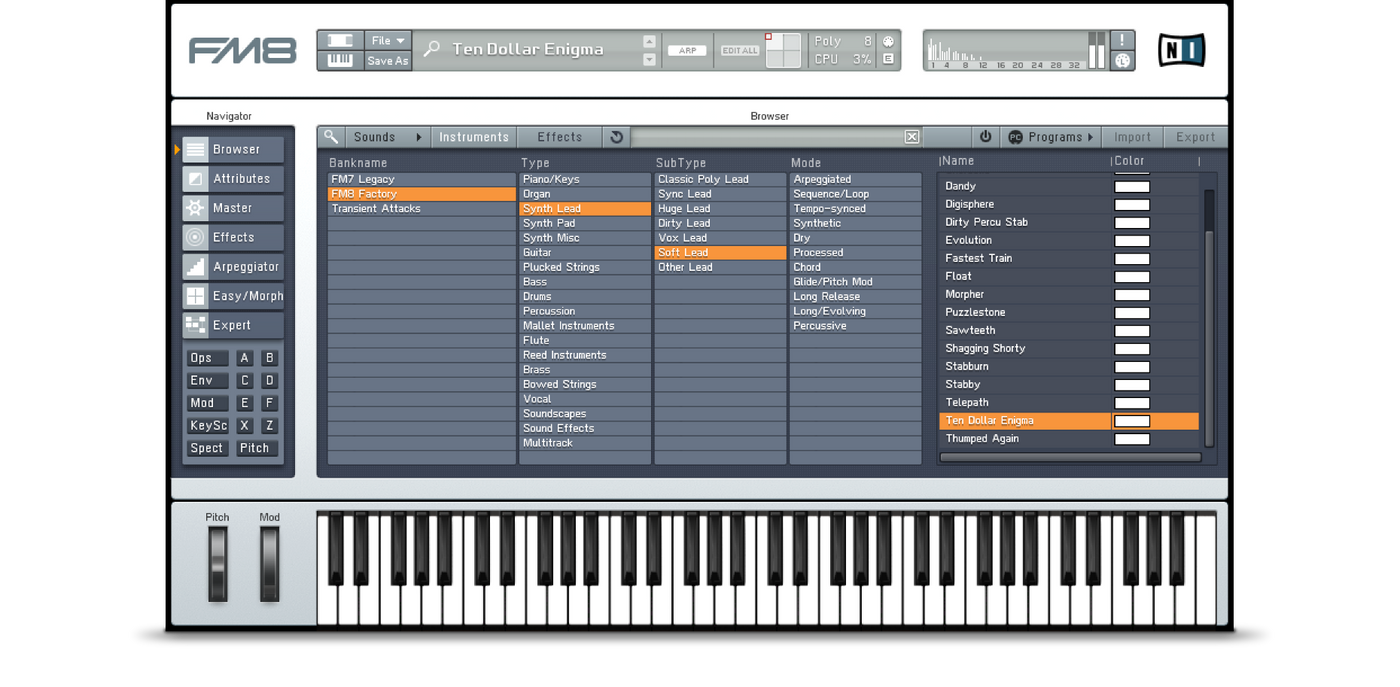The width and height of the screenshot is (1400, 687).
Task: Select the Synth Pad type
Action: pos(585,224)
